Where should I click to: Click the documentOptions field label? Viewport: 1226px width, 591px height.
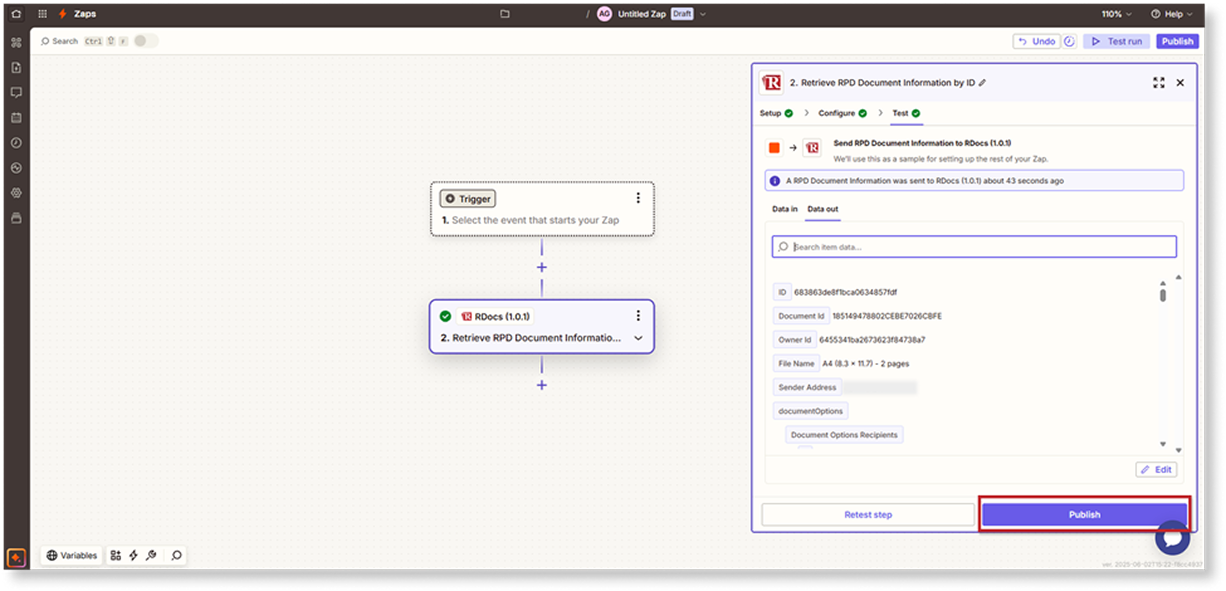(811, 411)
